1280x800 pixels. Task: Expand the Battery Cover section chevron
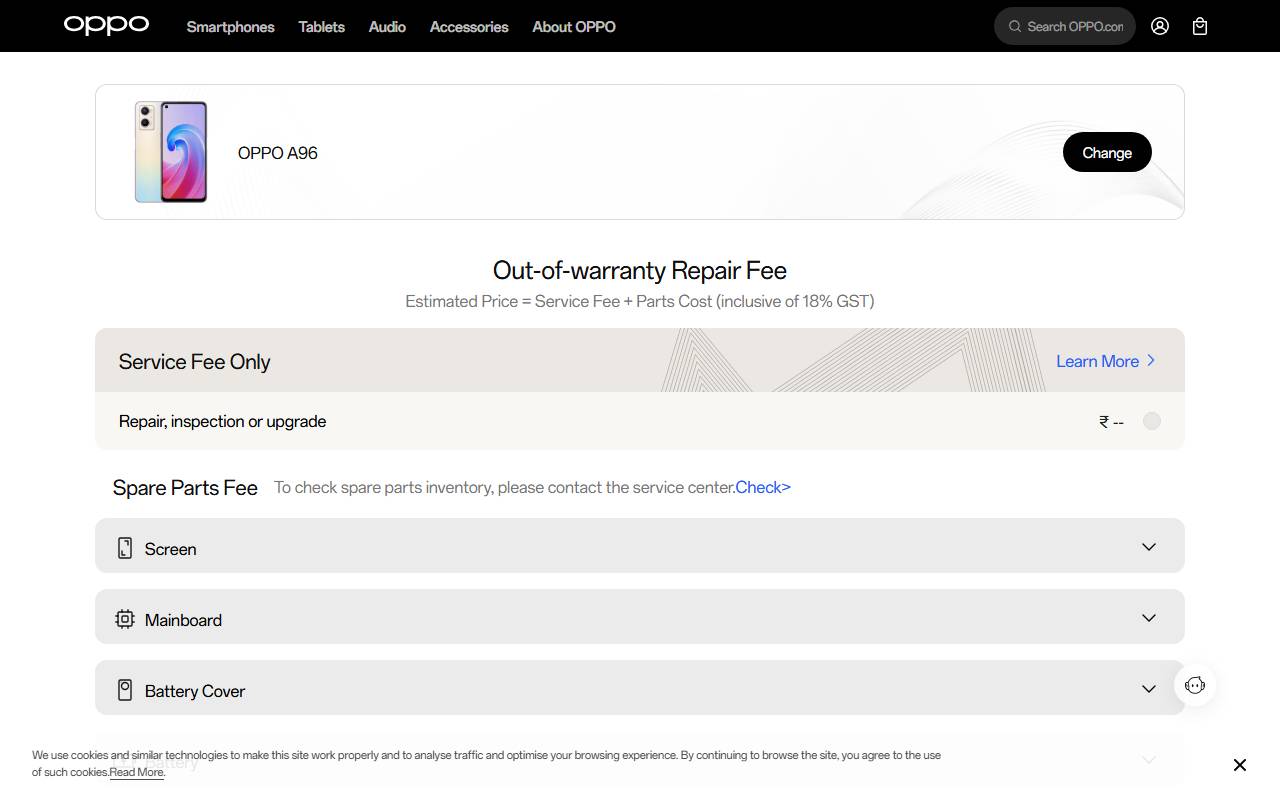pyautogui.click(x=1149, y=689)
